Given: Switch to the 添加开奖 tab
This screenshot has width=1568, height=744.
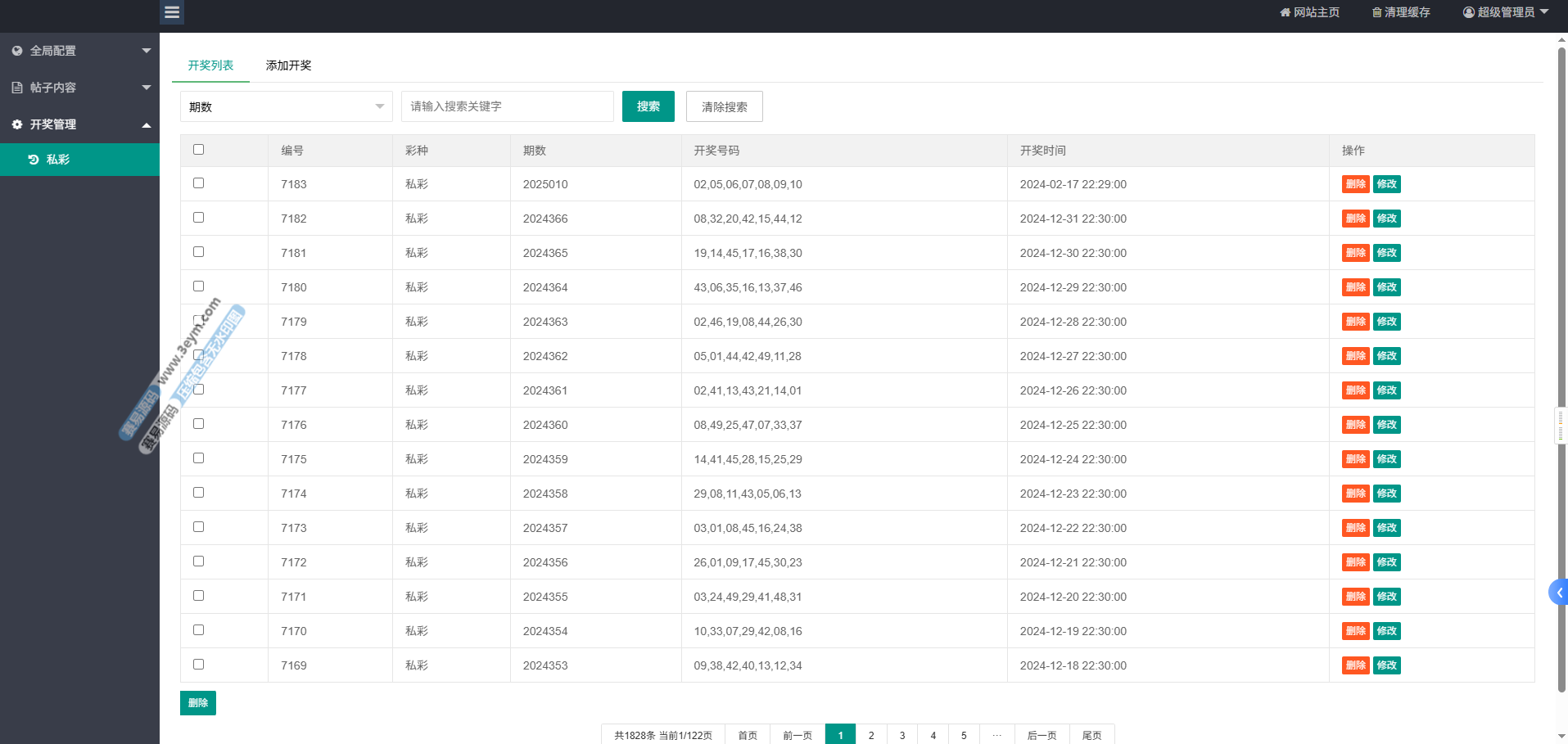Looking at the screenshot, I should point(288,65).
